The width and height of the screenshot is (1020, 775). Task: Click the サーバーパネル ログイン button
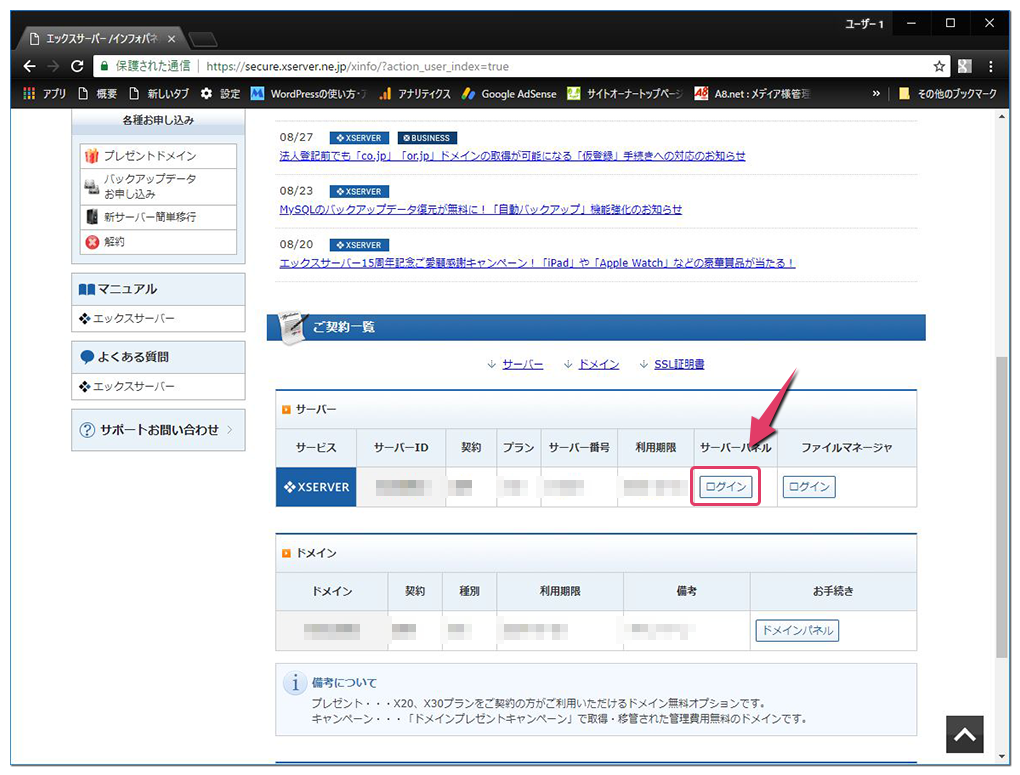[x=725, y=487]
